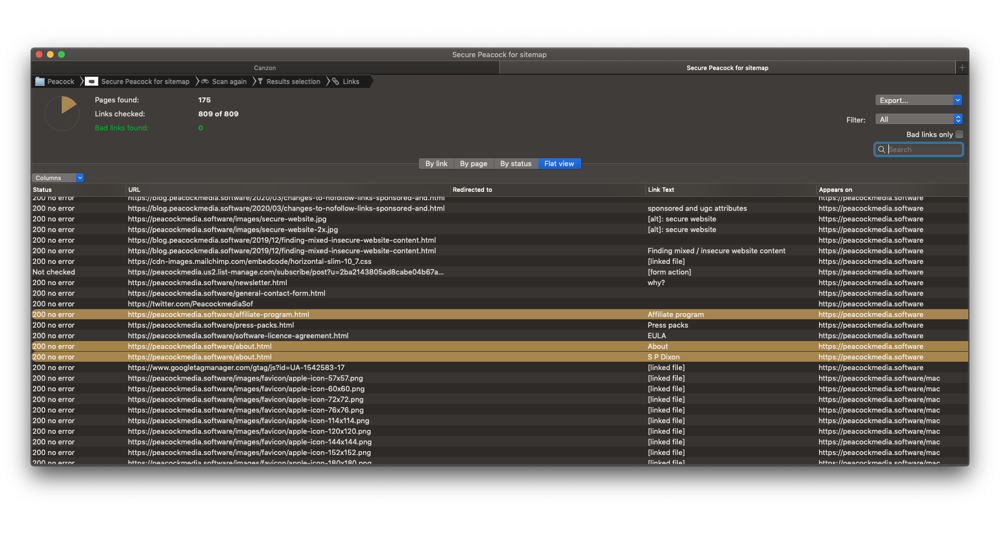The height and width of the screenshot is (534, 1000).
Task: Select the affiliate-program.html row
Action: tap(500, 315)
